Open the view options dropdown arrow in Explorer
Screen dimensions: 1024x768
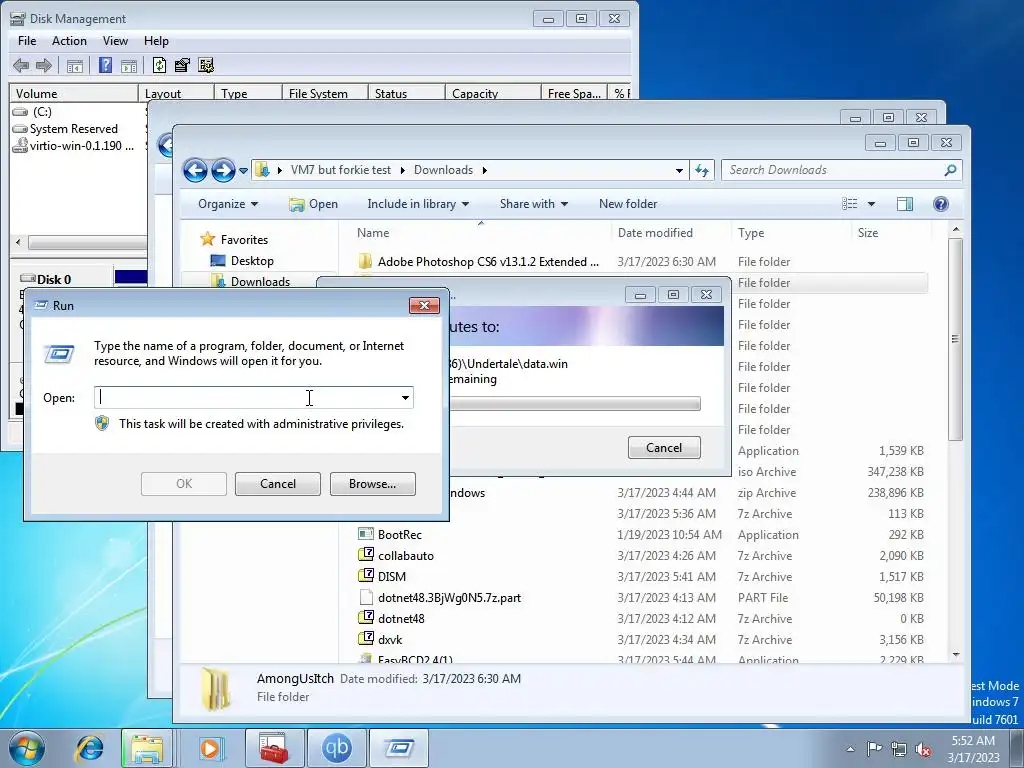pos(871,204)
